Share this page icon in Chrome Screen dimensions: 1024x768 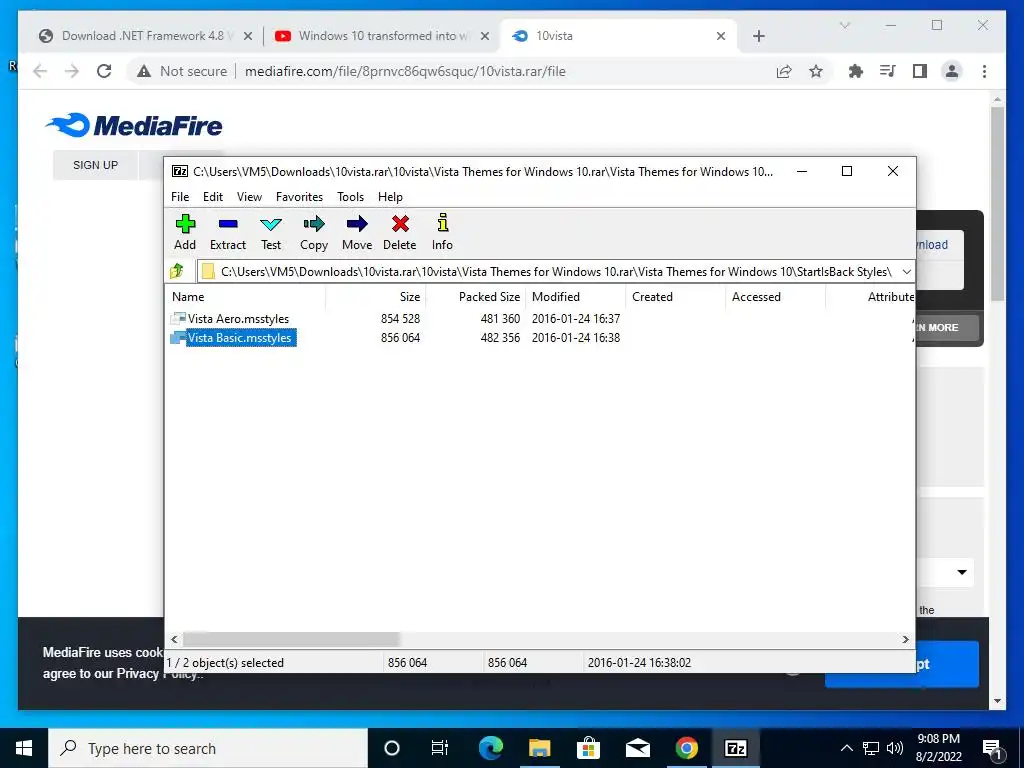(784, 71)
